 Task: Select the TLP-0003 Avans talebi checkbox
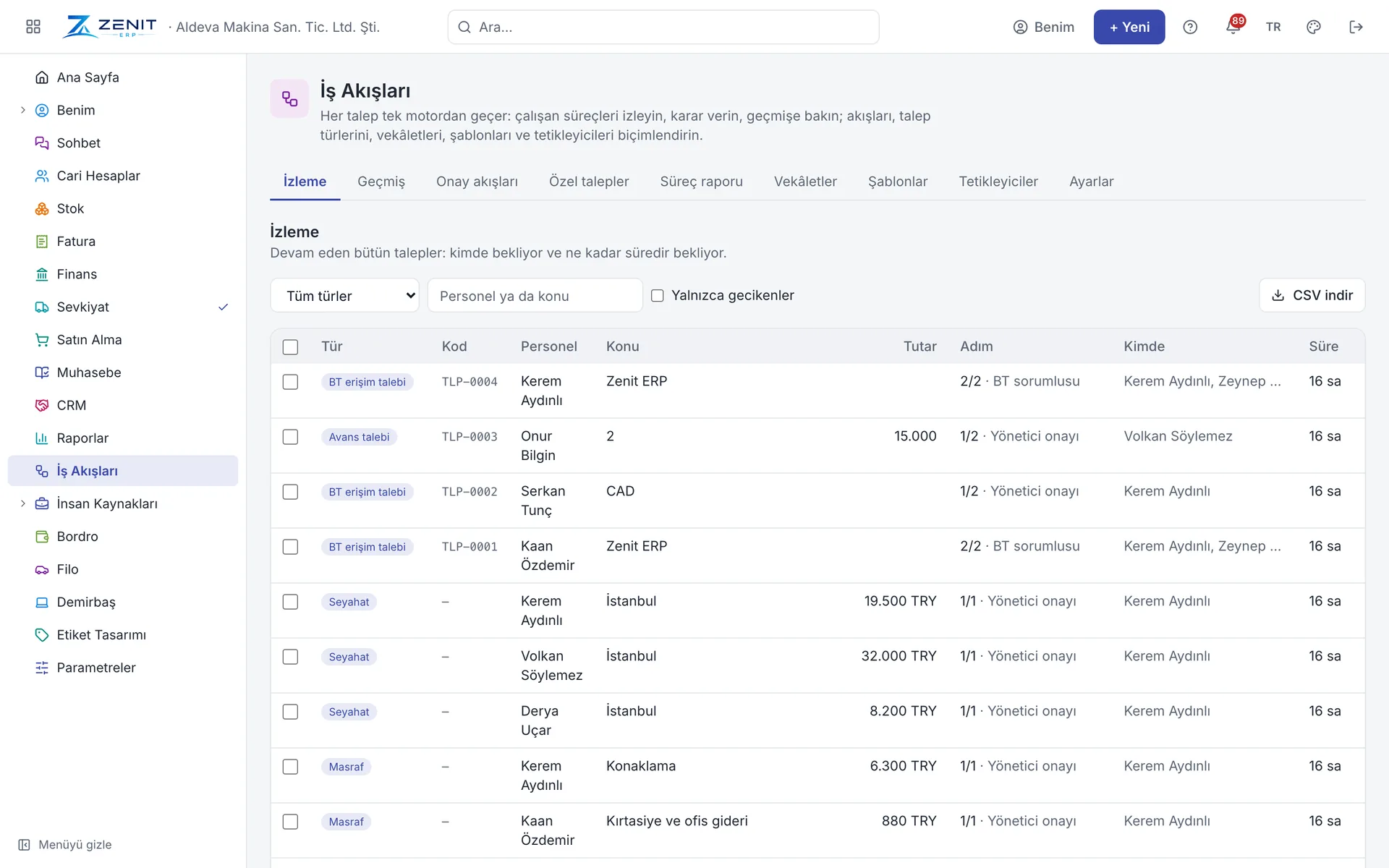coord(290,437)
